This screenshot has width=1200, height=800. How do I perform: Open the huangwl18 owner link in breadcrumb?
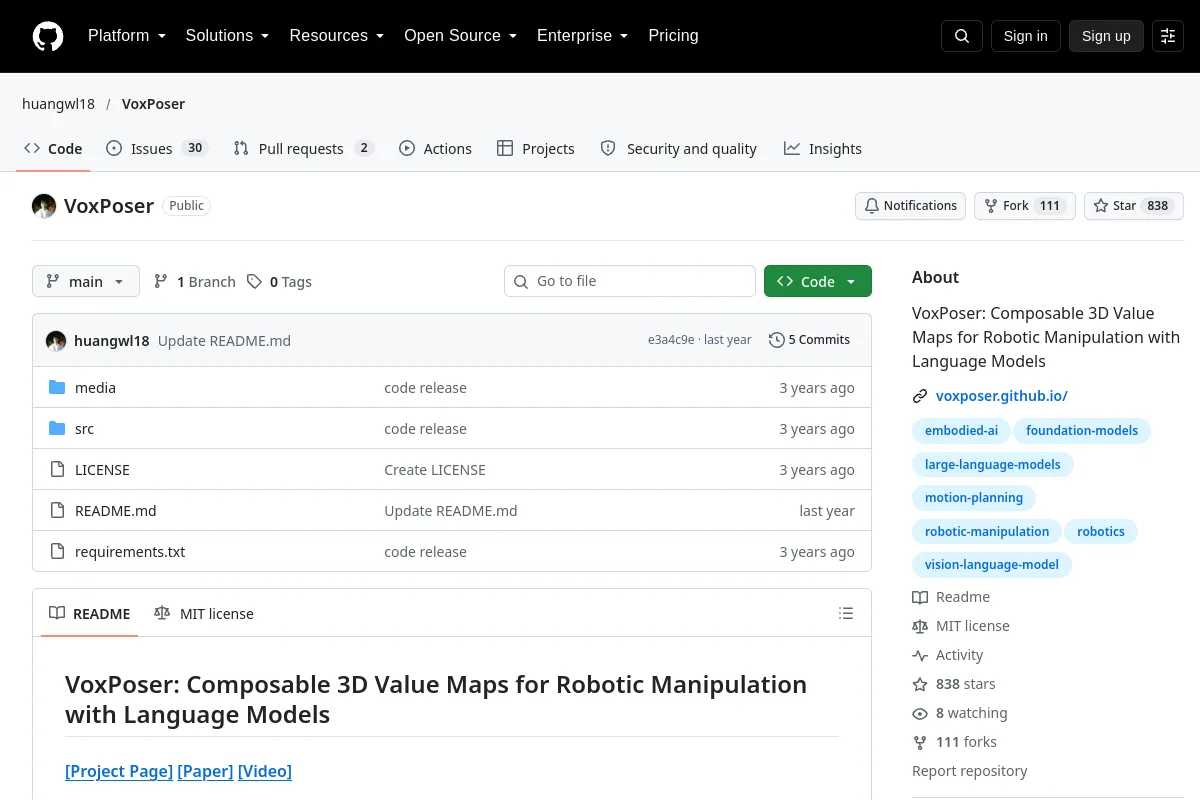pyautogui.click(x=58, y=104)
